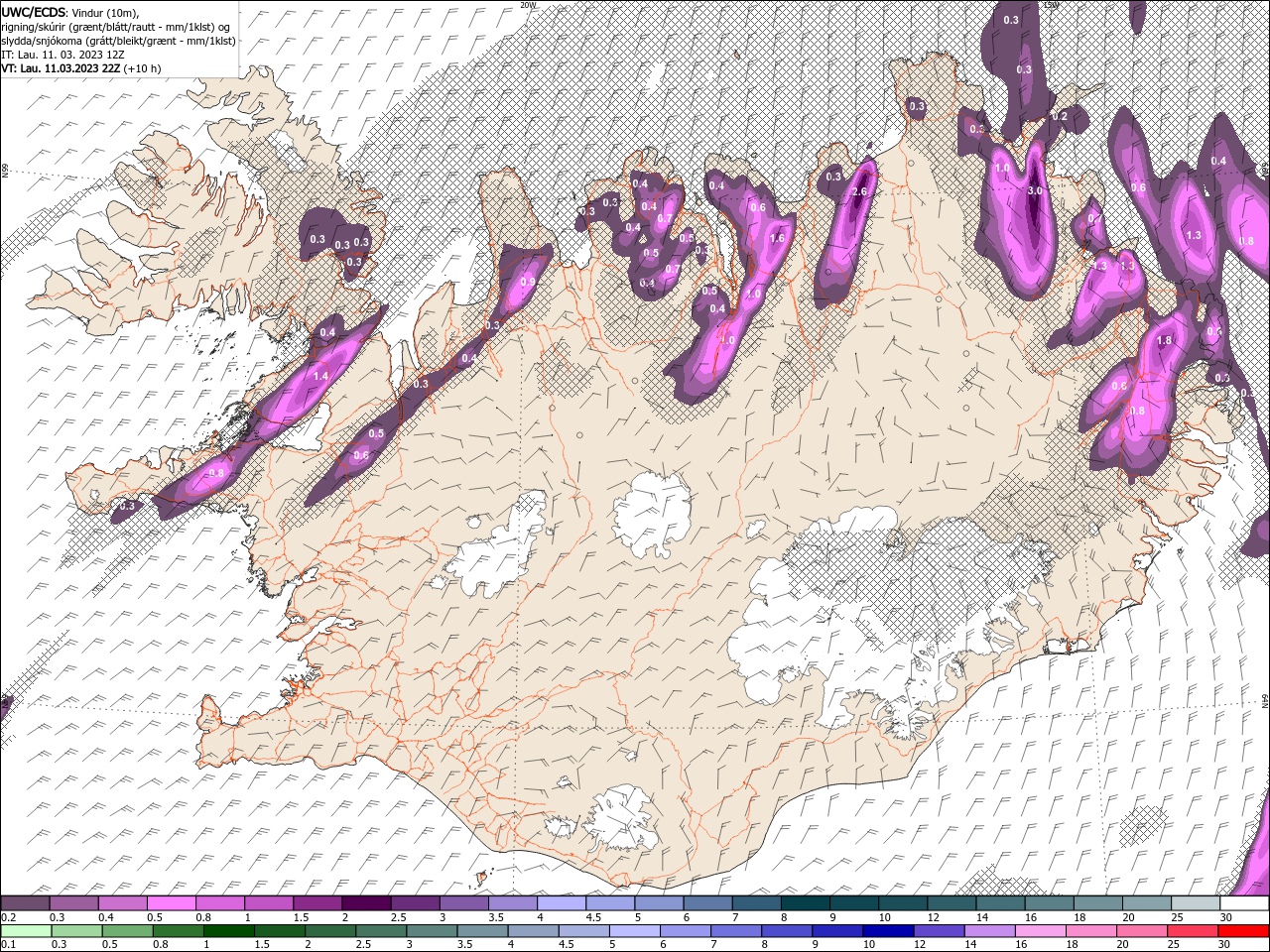Image resolution: width=1270 pixels, height=952 pixels.
Task: Pick the lower scale swatch starting at 20
Action: [x=1141, y=930]
